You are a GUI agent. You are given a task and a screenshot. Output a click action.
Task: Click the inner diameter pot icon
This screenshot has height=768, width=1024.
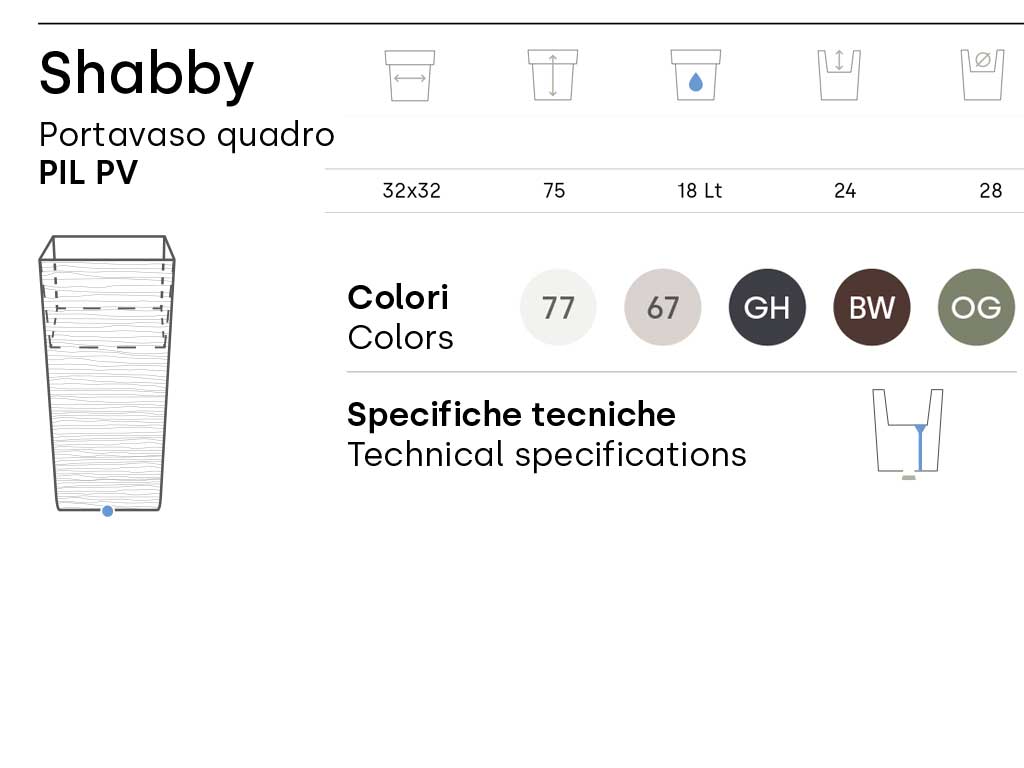[982, 75]
